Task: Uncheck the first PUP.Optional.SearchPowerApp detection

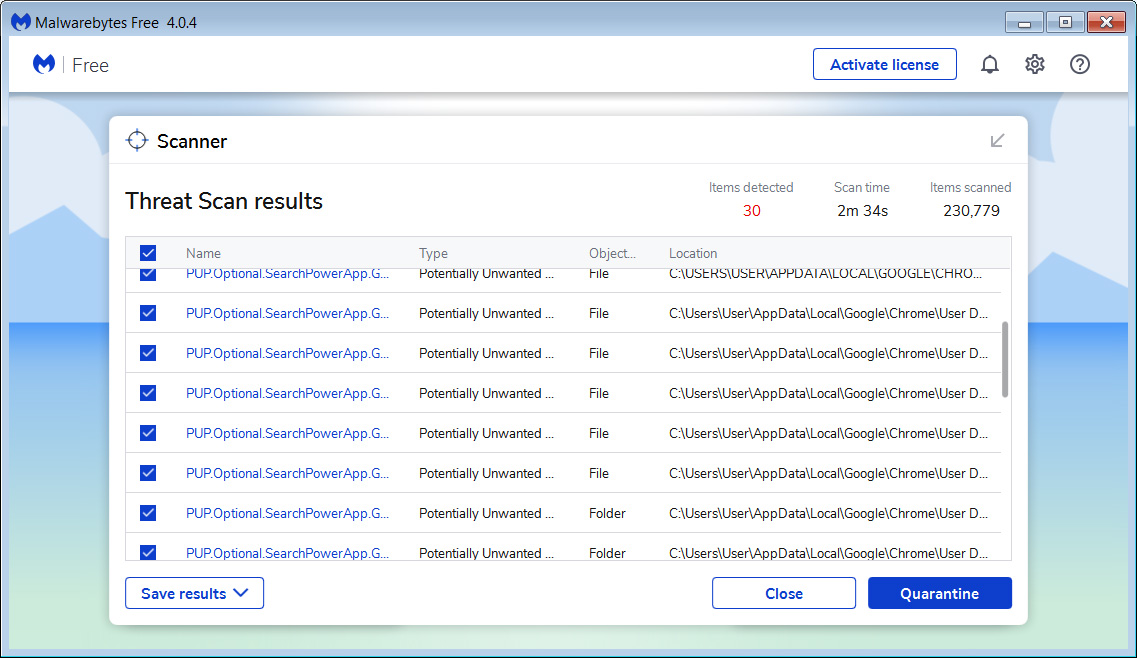Action: tap(148, 273)
